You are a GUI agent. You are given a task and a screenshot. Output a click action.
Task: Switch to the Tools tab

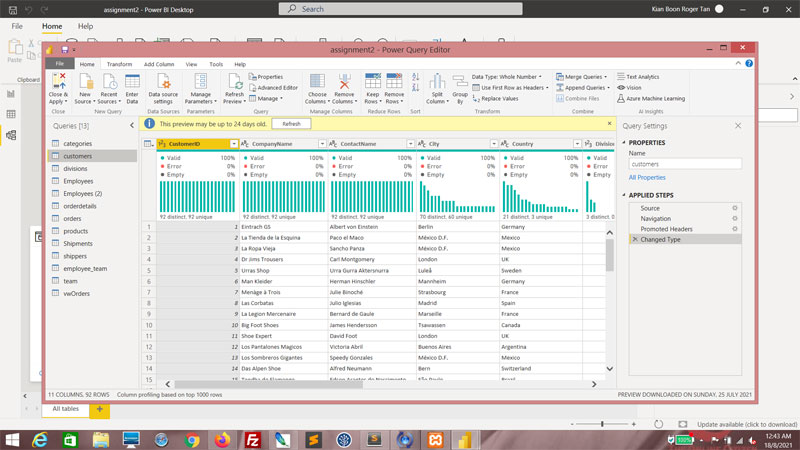coord(216,64)
